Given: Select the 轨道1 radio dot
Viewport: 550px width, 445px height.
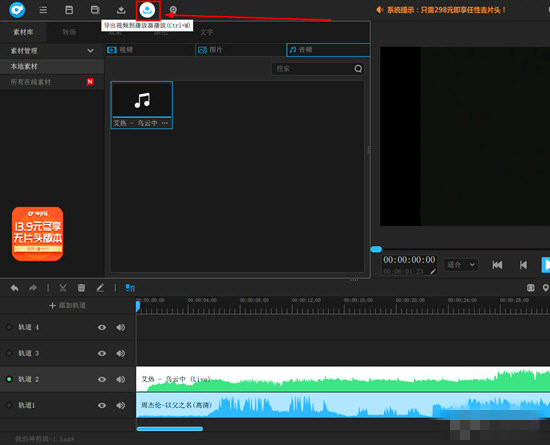Looking at the screenshot, I should (9, 405).
